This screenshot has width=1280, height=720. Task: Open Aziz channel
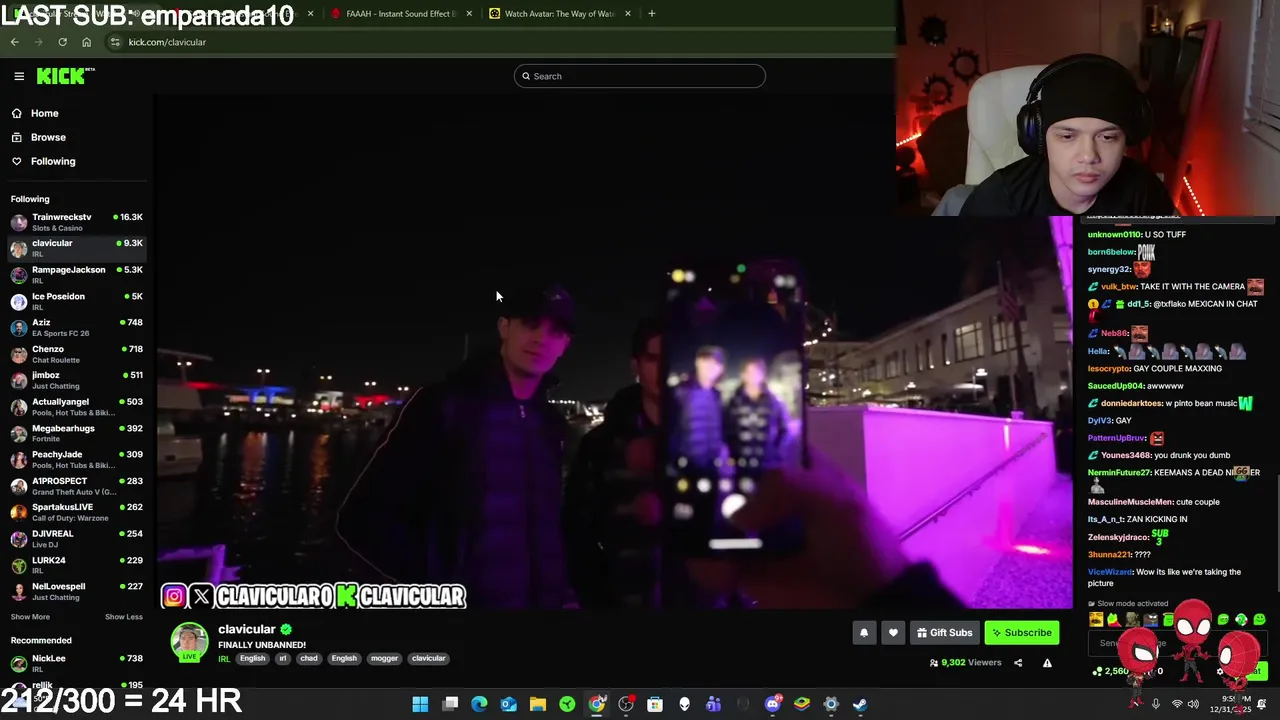[76, 327]
